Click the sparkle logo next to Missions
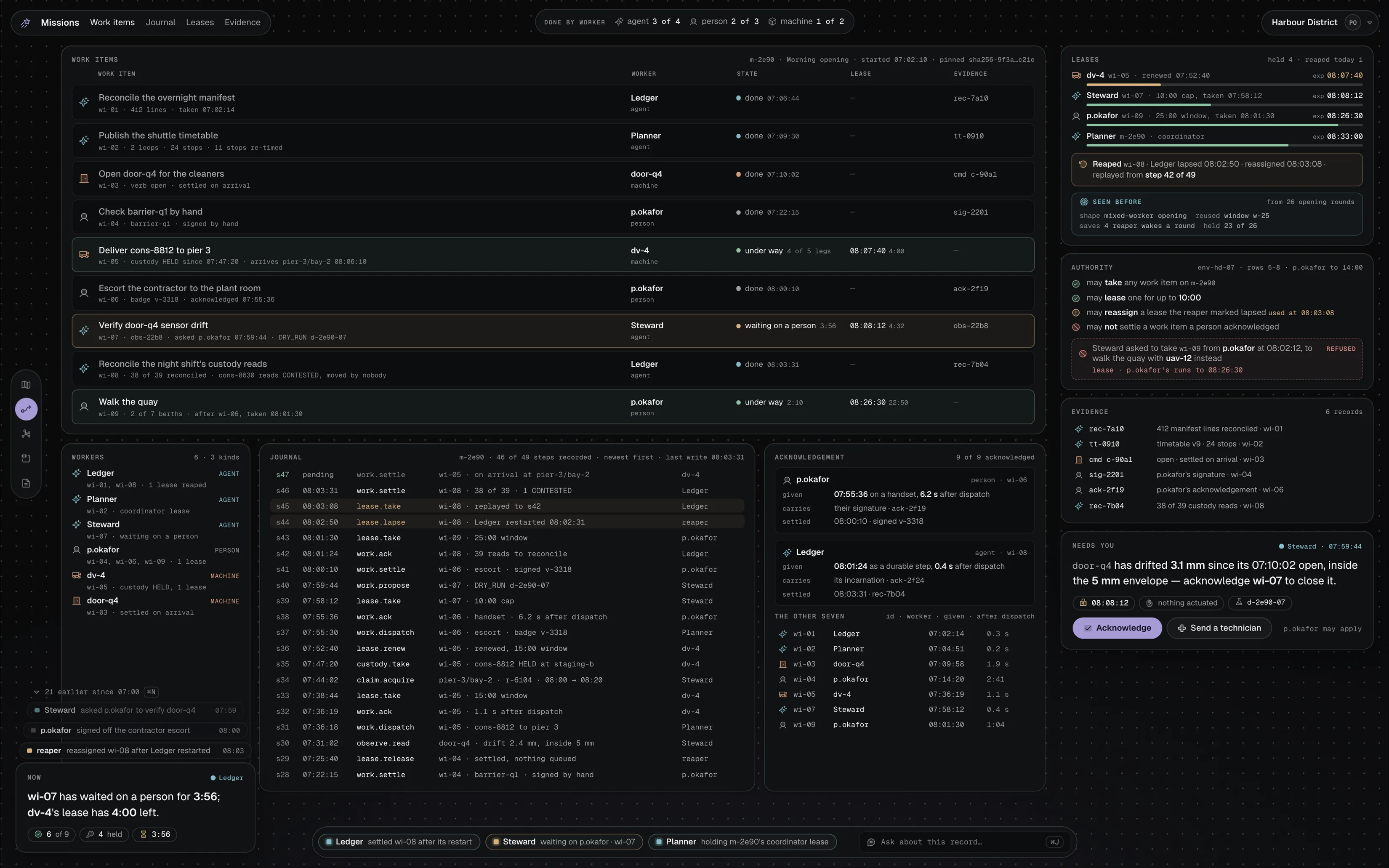Viewport: 1389px width, 868px height. [x=25, y=22]
